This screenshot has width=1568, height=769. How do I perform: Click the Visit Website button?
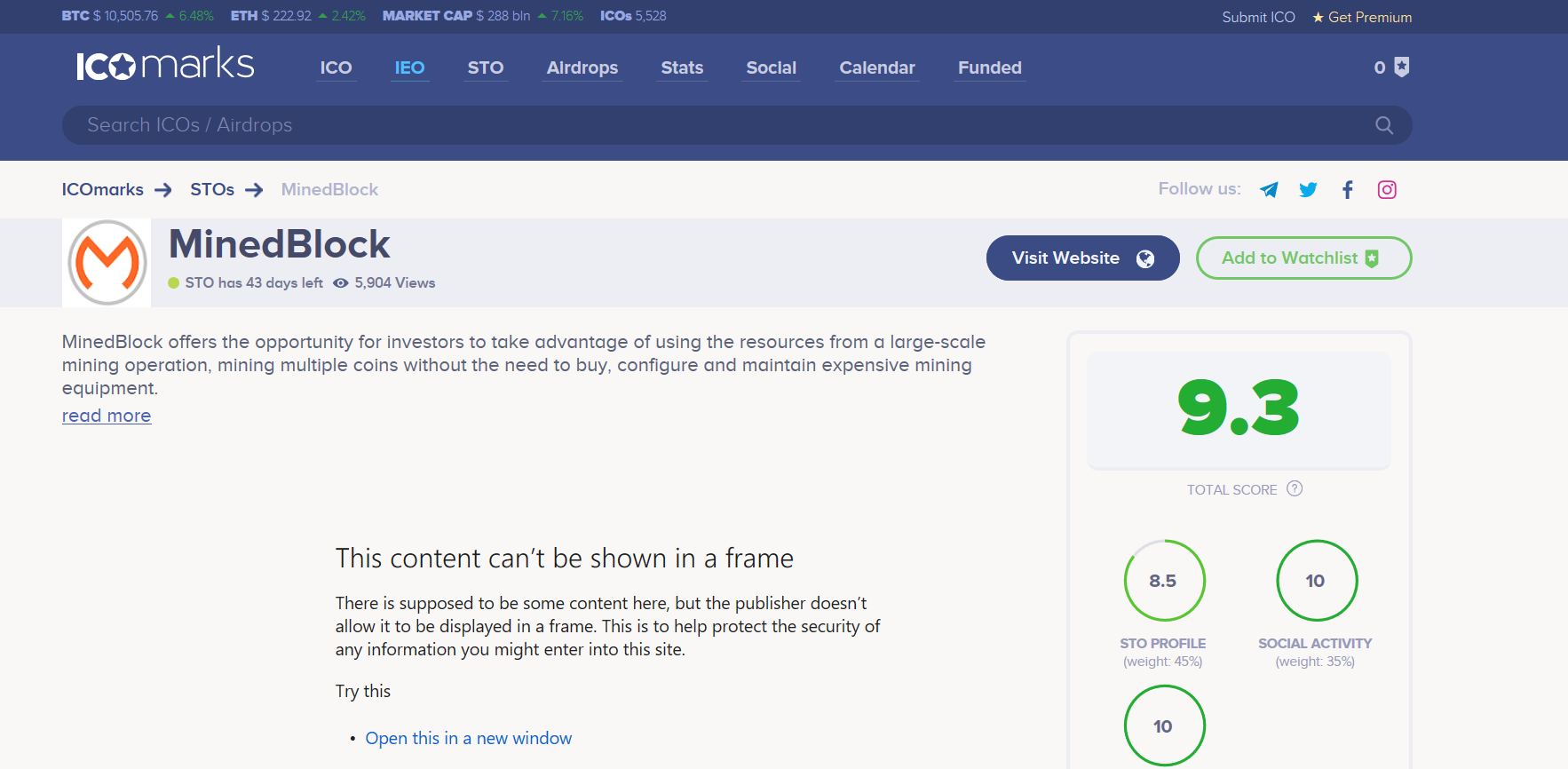[x=1083, y=258]
